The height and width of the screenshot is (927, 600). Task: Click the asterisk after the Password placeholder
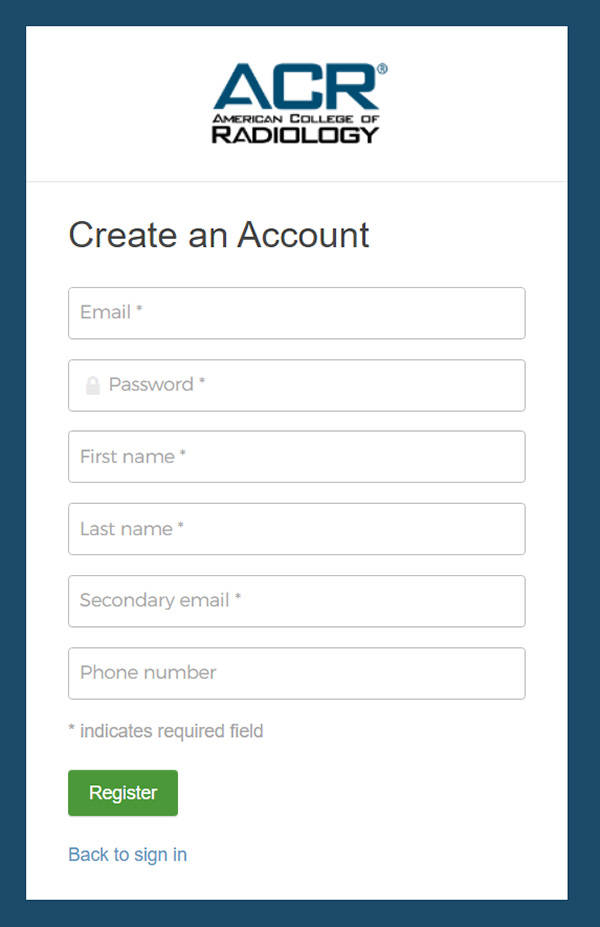pos(202,383)
